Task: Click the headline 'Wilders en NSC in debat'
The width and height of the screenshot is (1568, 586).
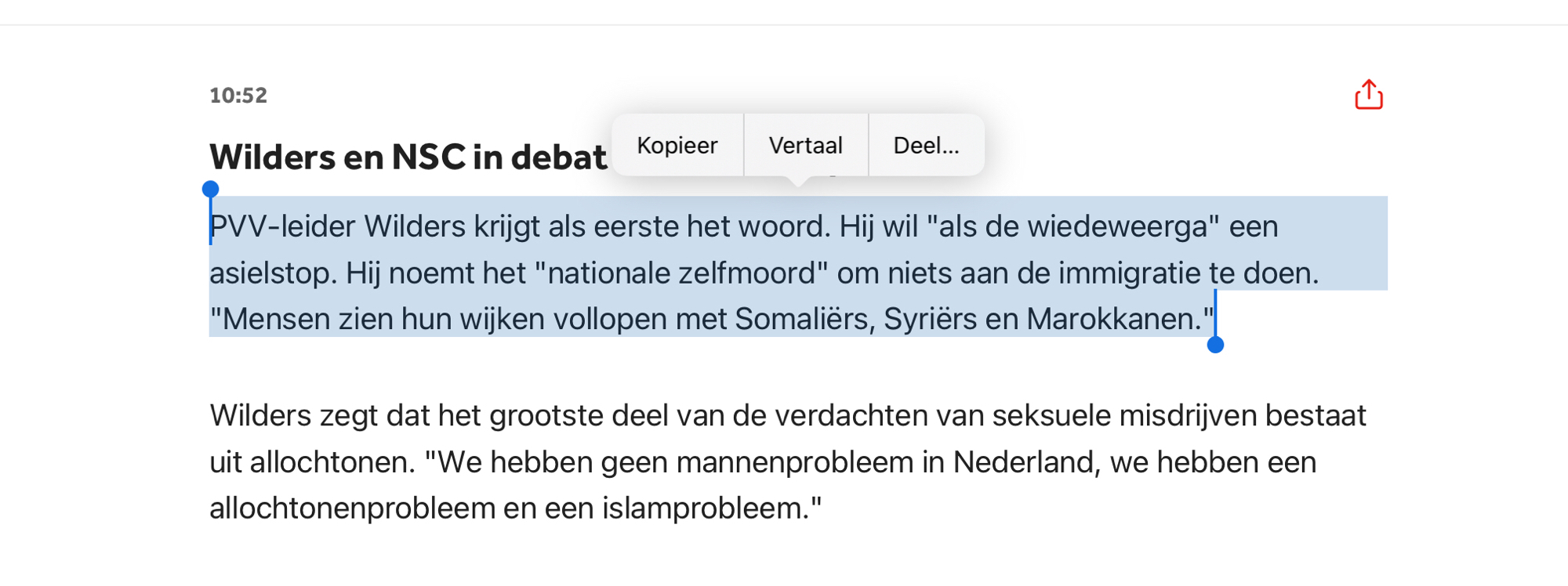Action: coord(408,157)
